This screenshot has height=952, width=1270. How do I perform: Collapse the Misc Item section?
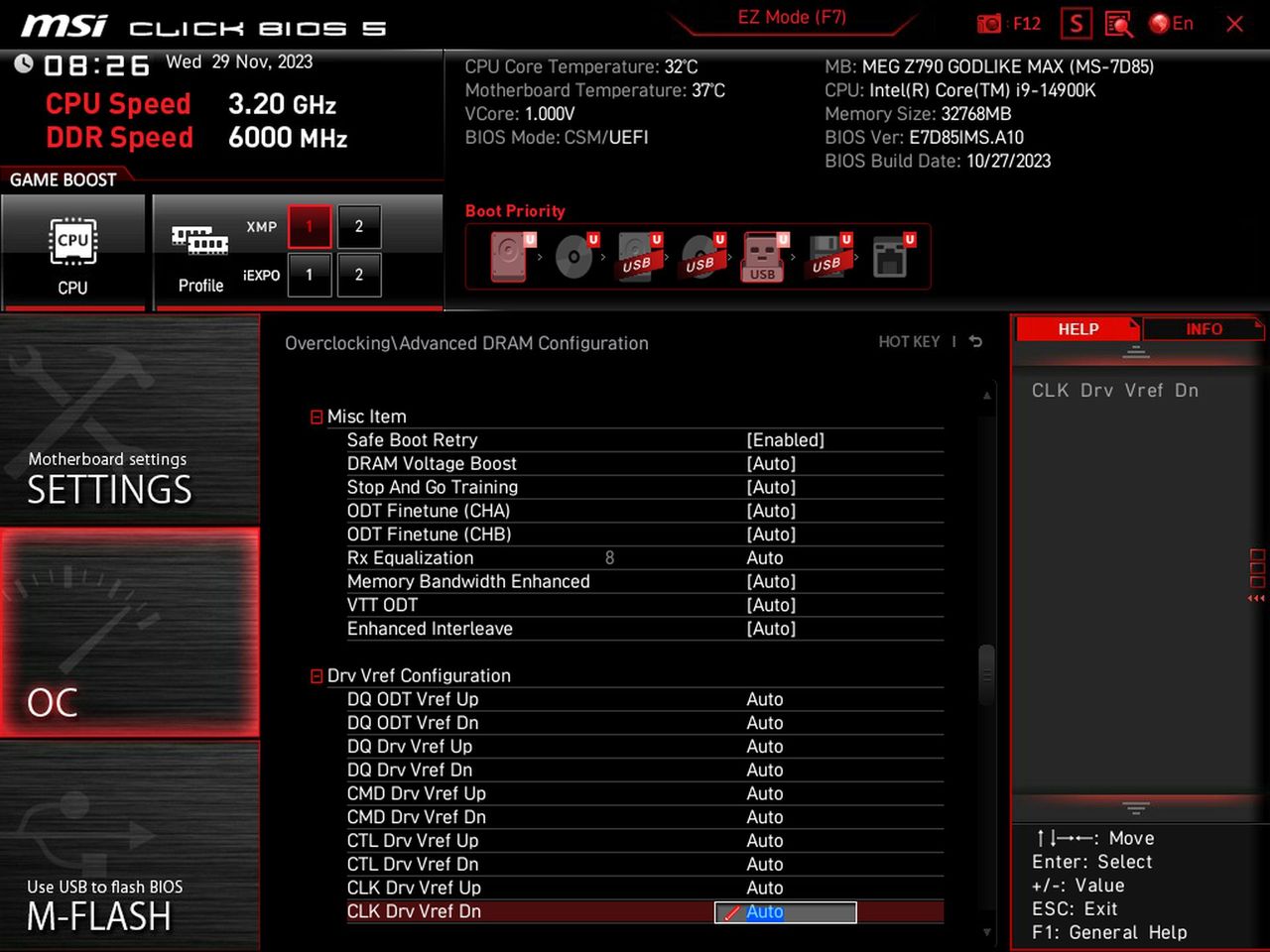coord(317,417)
